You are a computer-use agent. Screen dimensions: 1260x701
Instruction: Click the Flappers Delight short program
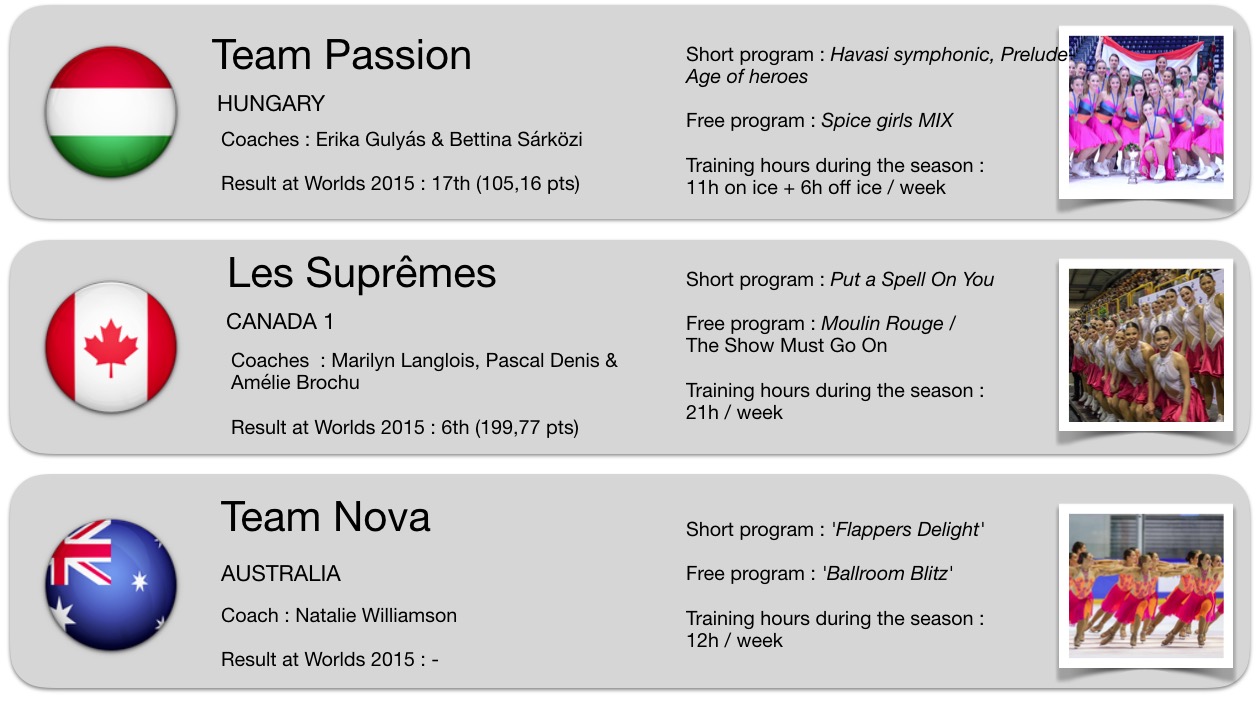(x=908, y=530)
